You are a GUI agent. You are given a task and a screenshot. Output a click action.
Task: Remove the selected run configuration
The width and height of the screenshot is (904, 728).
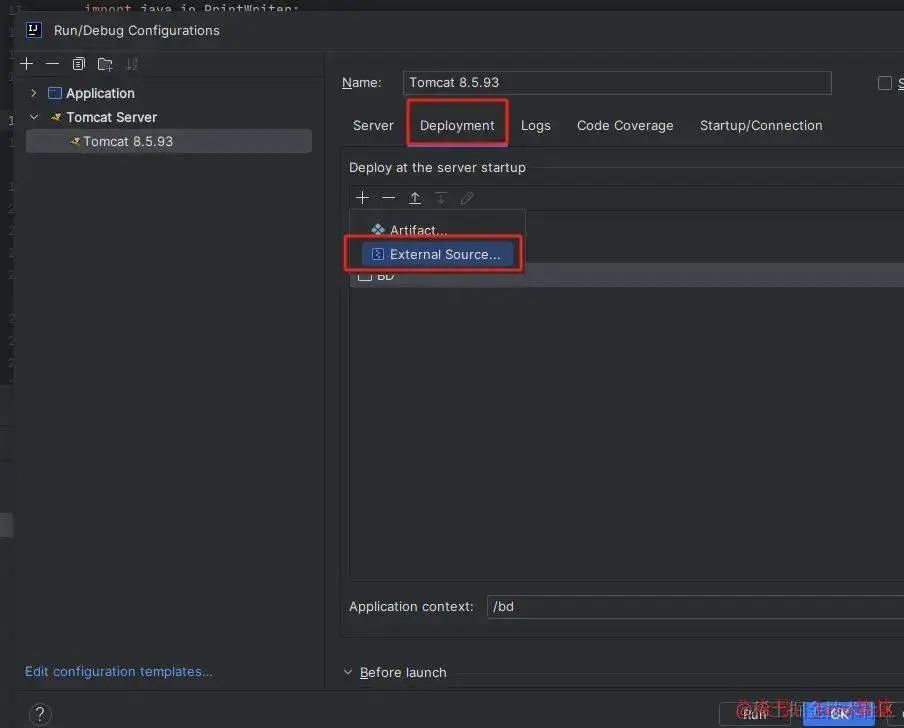click(x=52, y=63)
